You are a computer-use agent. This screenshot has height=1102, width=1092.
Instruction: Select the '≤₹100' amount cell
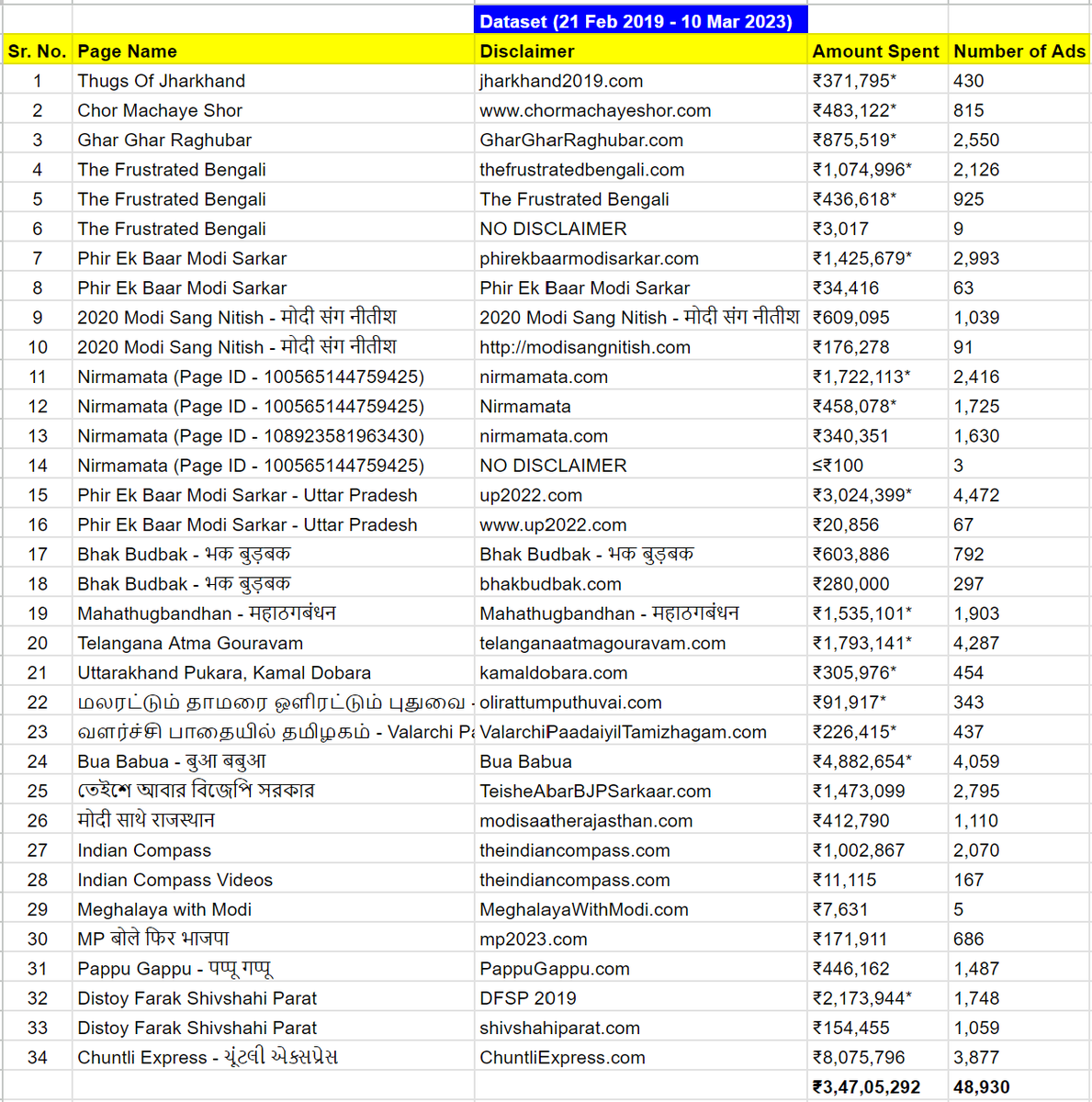(x=878, y=465)
